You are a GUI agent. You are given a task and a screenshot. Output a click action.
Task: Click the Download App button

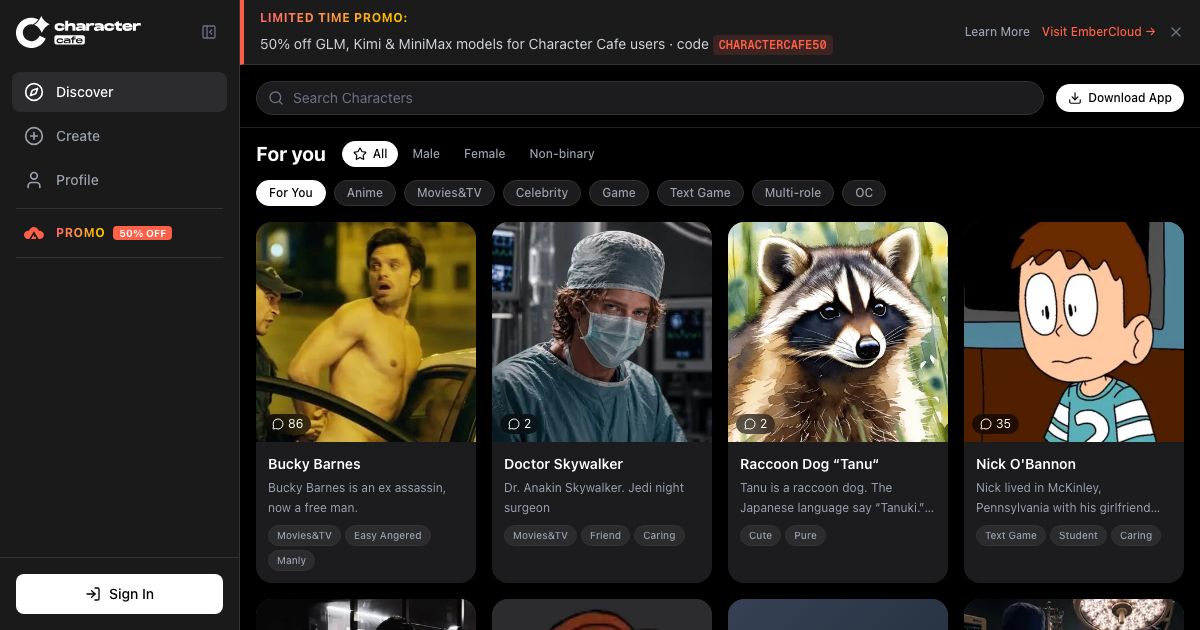pyautogui.click(x=1120, y=98)
